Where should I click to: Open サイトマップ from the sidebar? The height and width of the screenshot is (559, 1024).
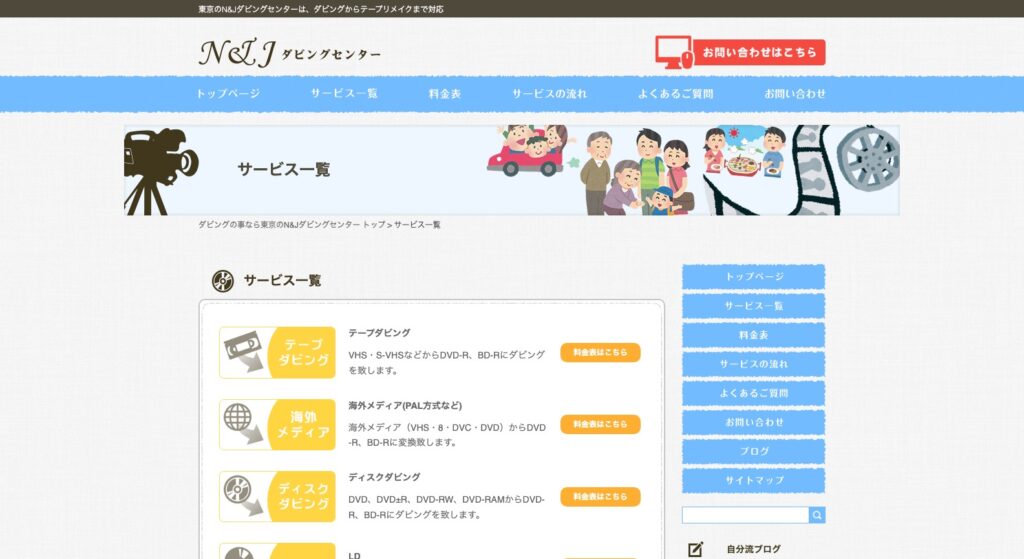click(753, 481)
